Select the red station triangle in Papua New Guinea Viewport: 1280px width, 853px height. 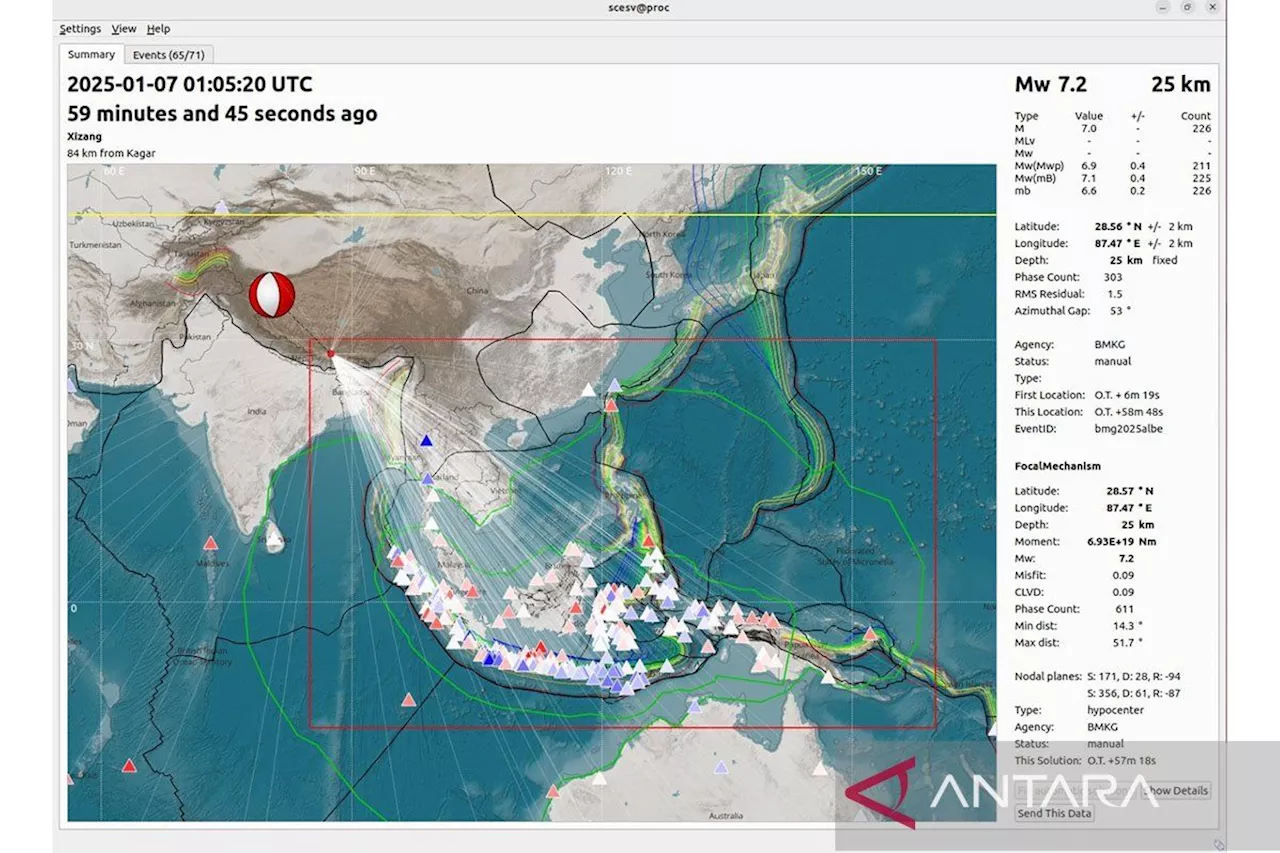click(x=870, y=633)
